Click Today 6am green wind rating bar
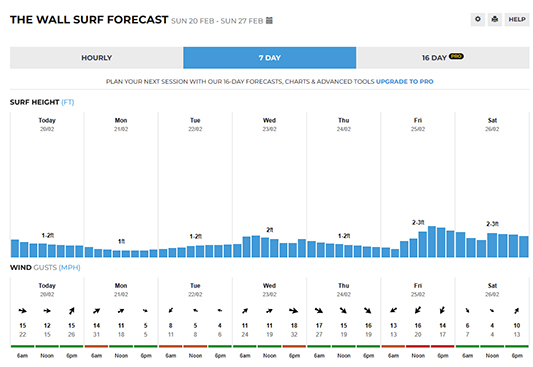The height and width of the screenshot is (367, 533). pos(22,346)
